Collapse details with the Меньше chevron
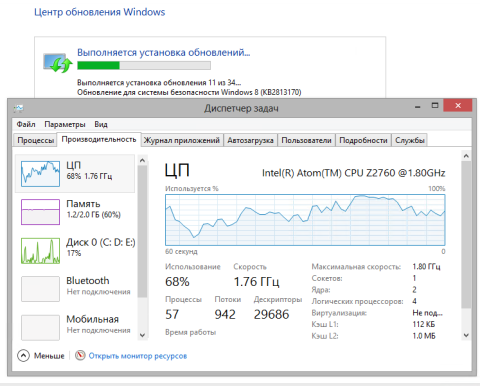This screenshot has height=386, width=480. (x=23, y=356)
